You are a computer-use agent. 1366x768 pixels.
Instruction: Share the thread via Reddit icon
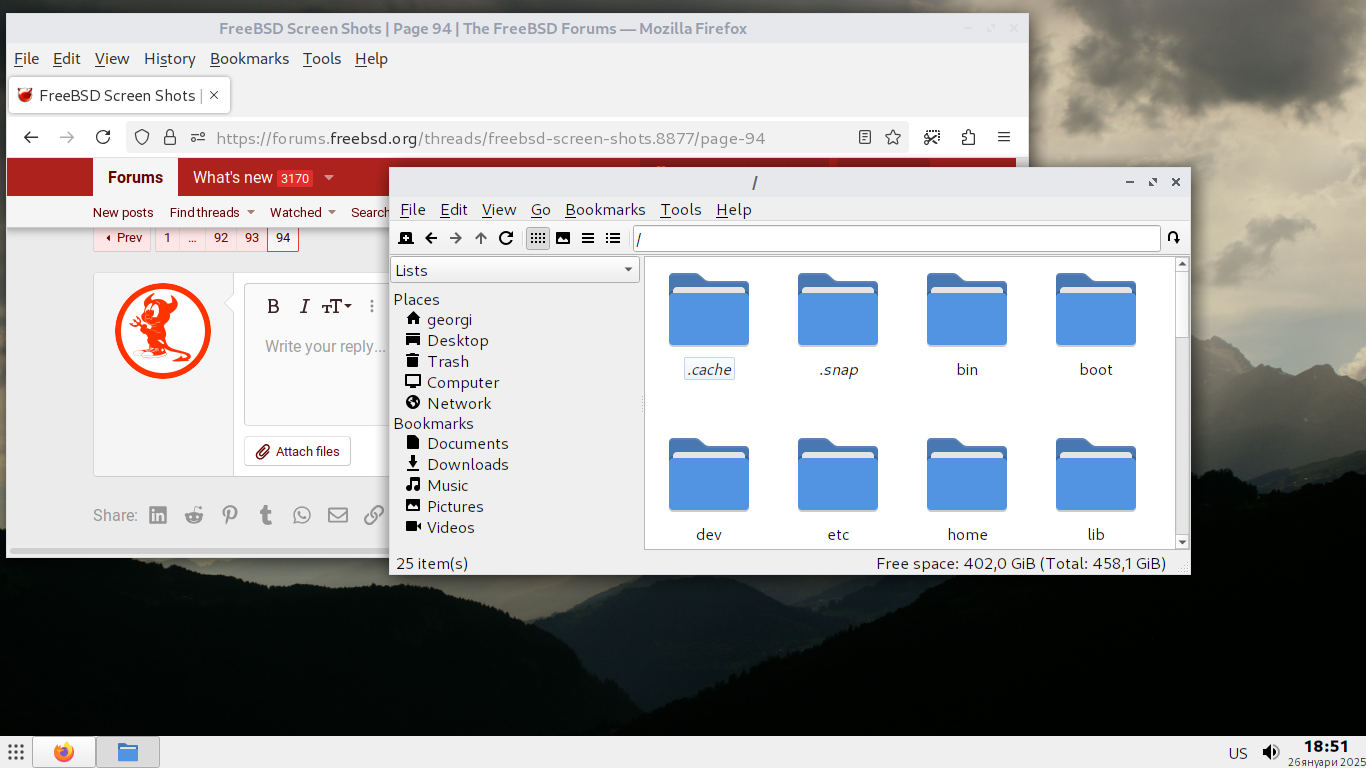click(x=194, y=515)
